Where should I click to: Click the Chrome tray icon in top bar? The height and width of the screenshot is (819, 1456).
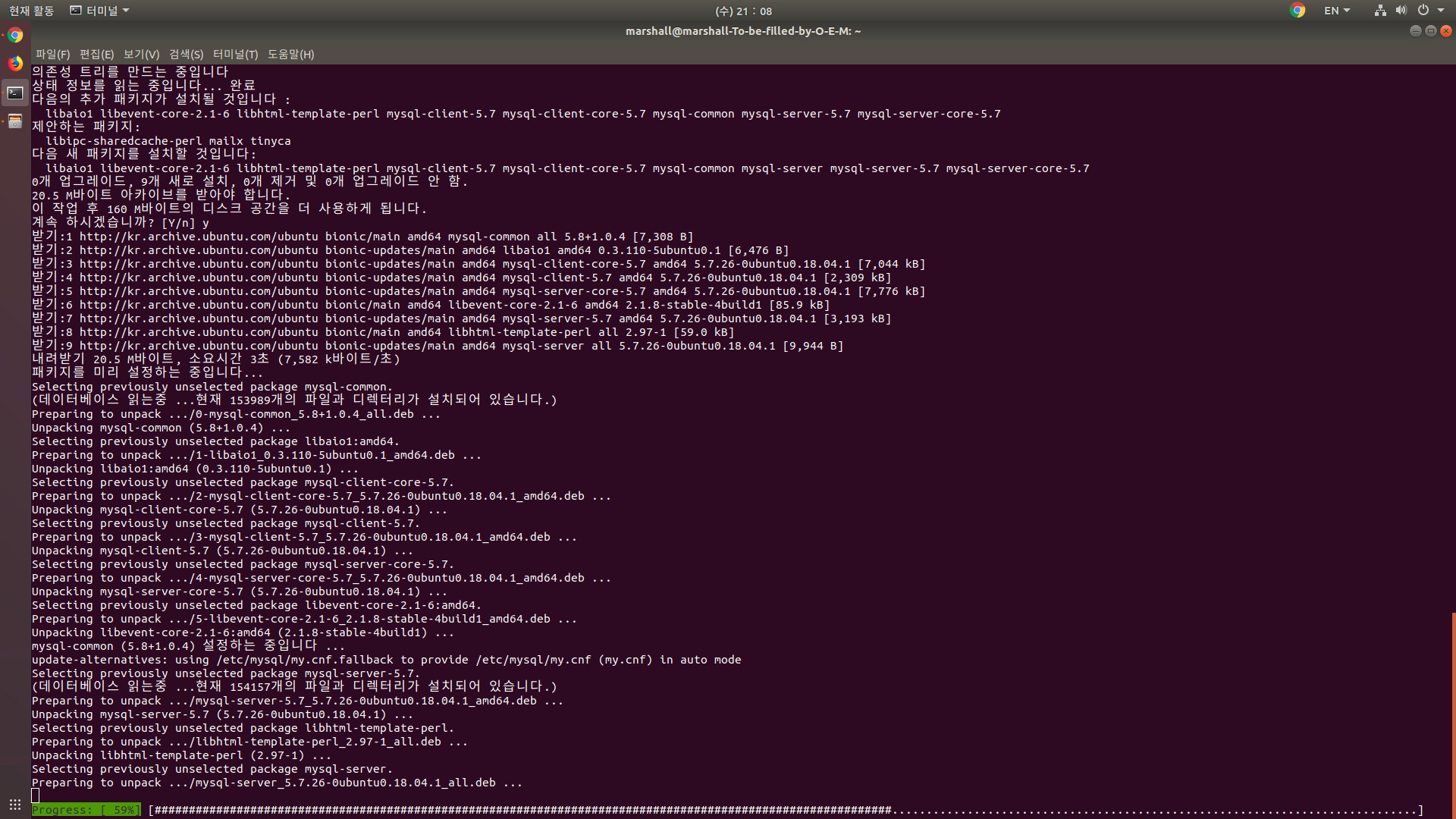1298,11
